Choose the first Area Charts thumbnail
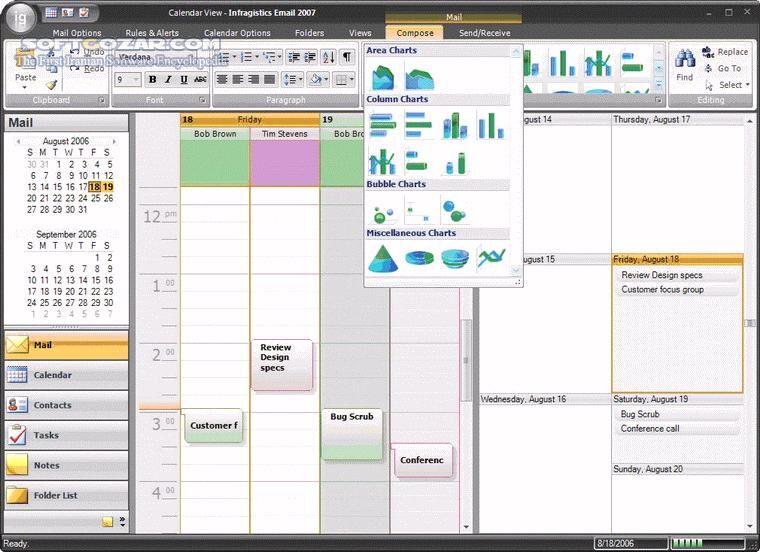The image size is (760, 552). (383, 77)
